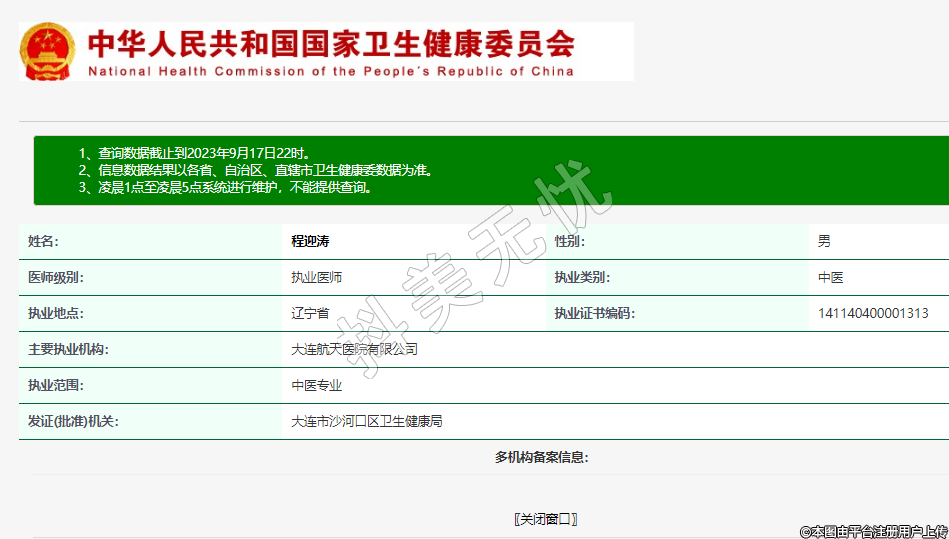949x539 pixels.
Task: Click the 中医 practice category value
Action: (830, 277)
